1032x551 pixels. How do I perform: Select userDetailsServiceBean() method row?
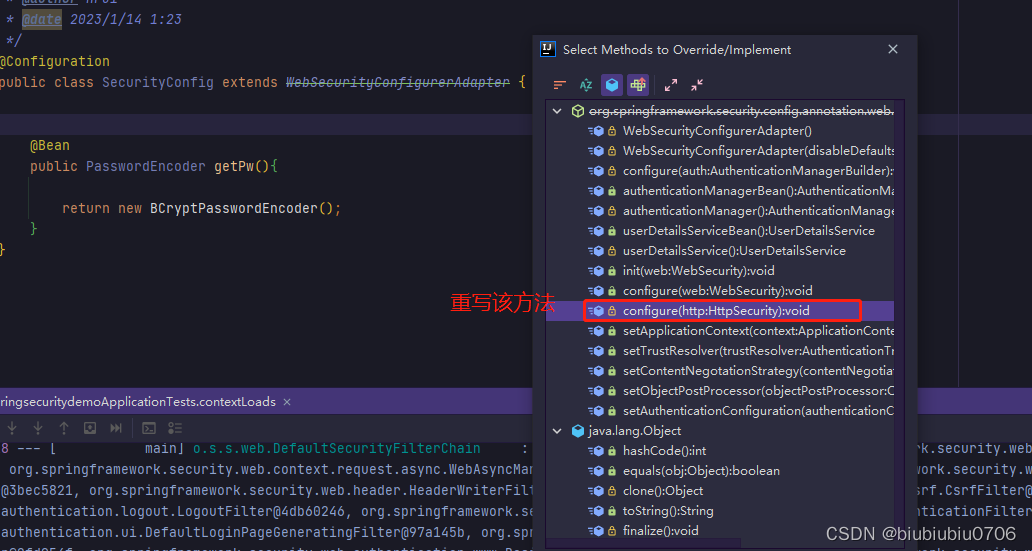pos(720,231)
